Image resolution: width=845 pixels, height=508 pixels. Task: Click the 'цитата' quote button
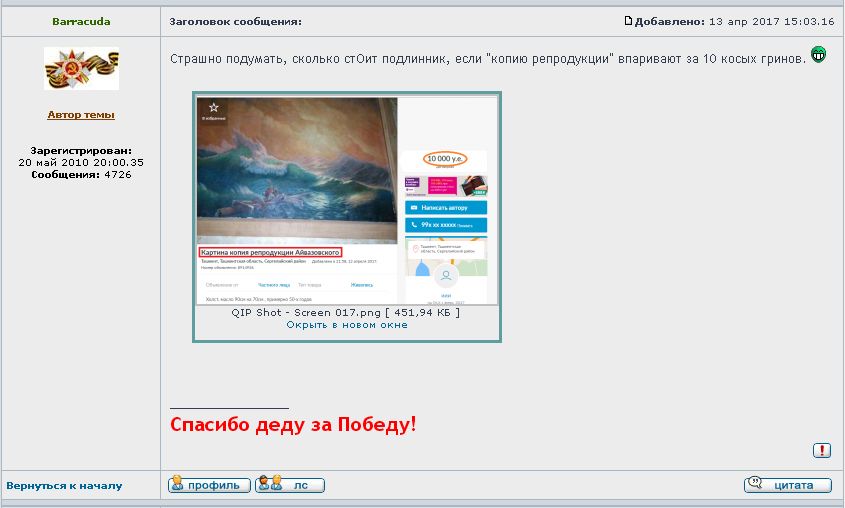point(788,485)
